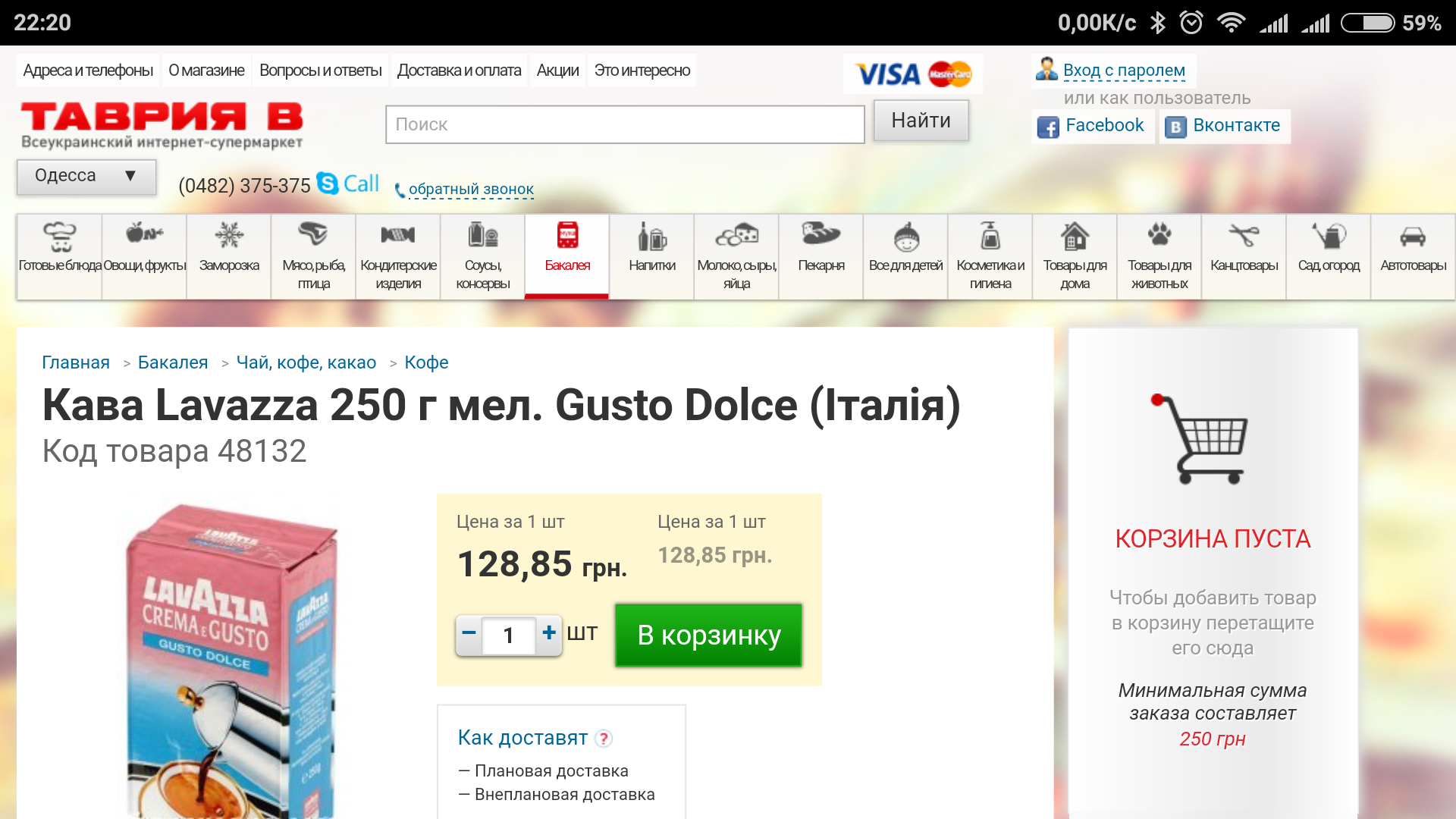Open Как доставят delivery info
Image resolution: width=1456 pixels, height=819 pixels.
coord(523,738)
